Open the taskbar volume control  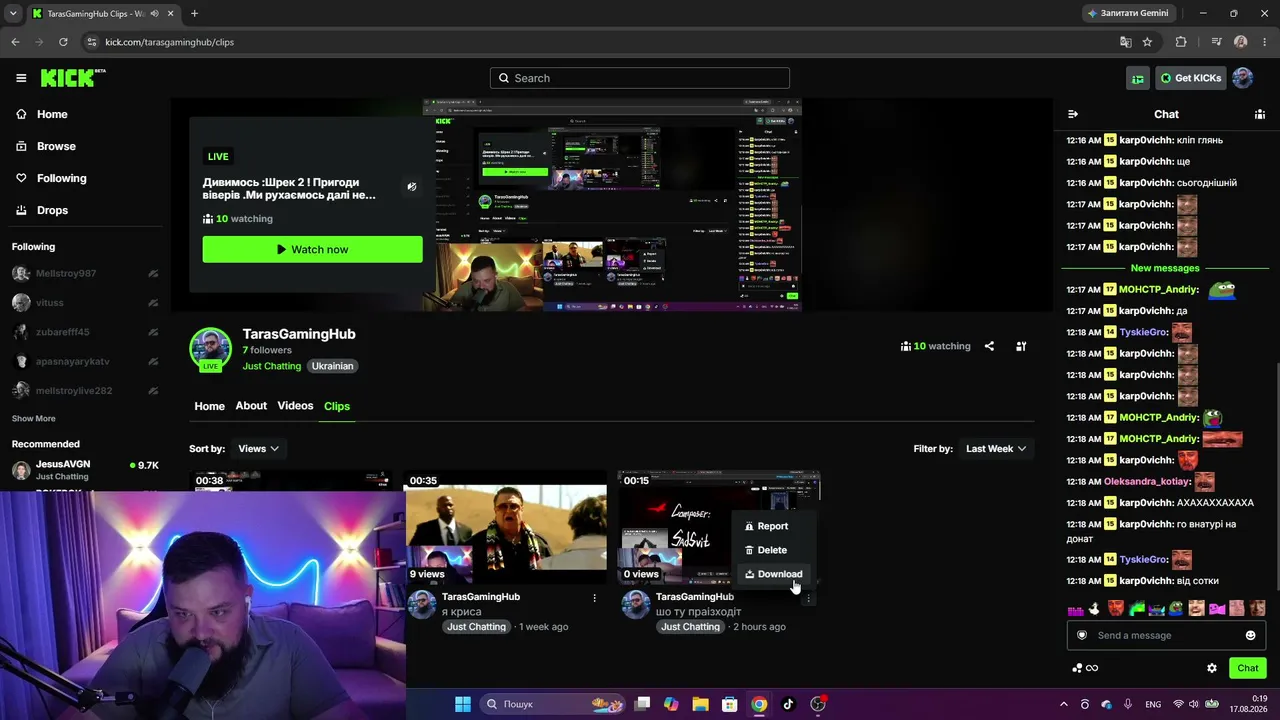(x=1195, y=704)
